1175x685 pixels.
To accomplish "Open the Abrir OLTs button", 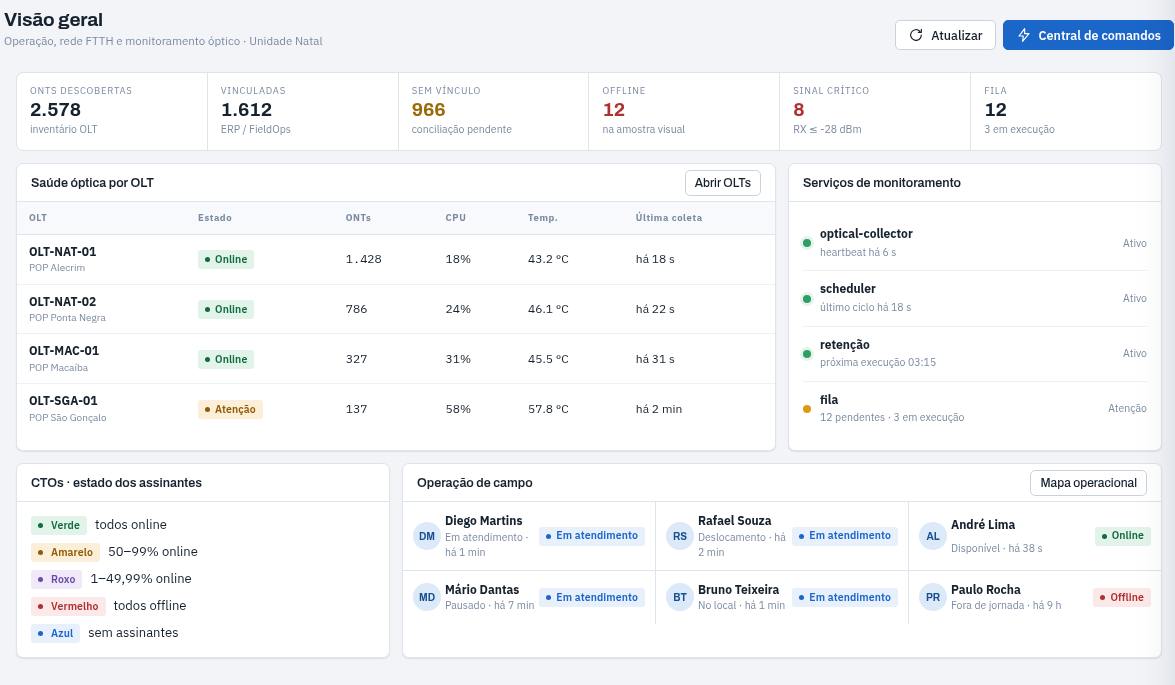I will coord(722,183).
